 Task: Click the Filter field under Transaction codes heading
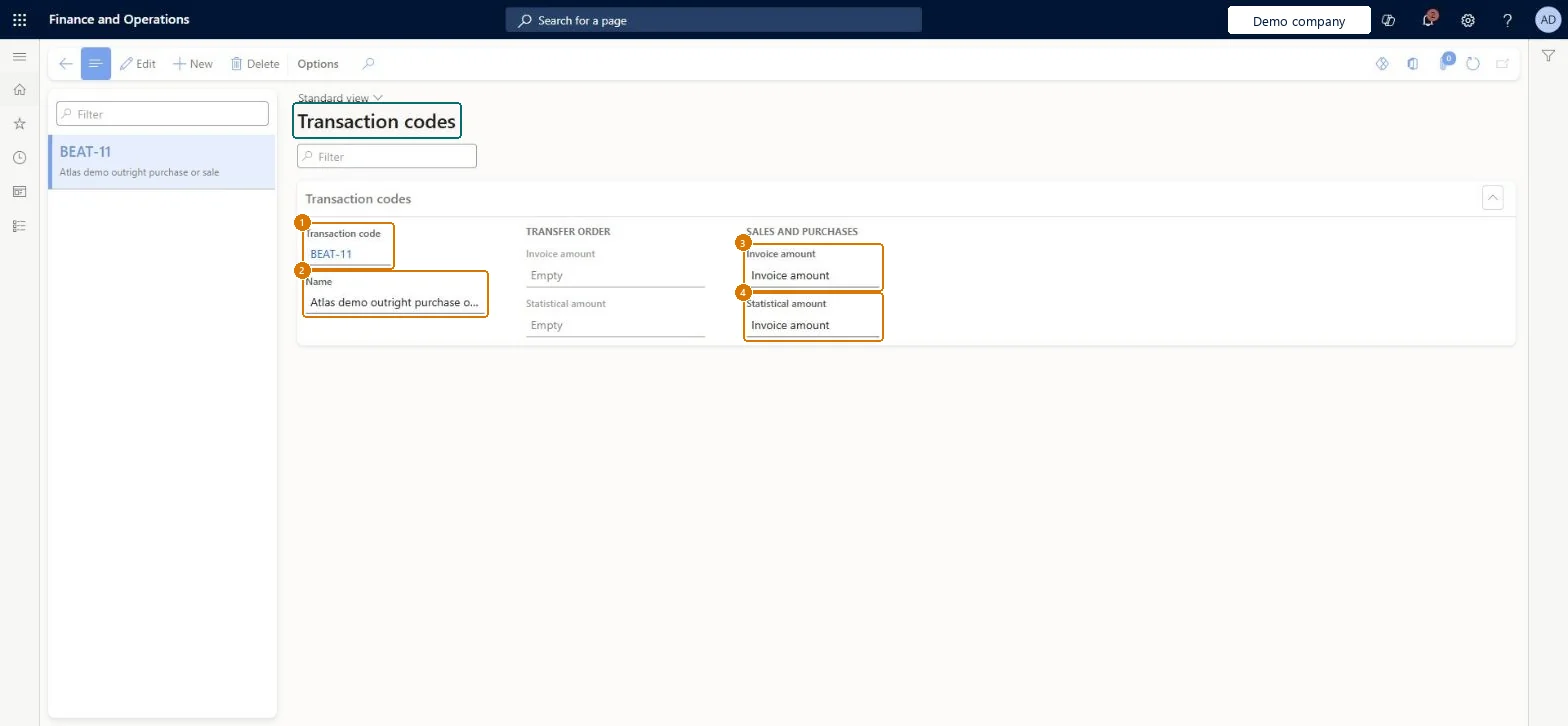tap(387, 156)
